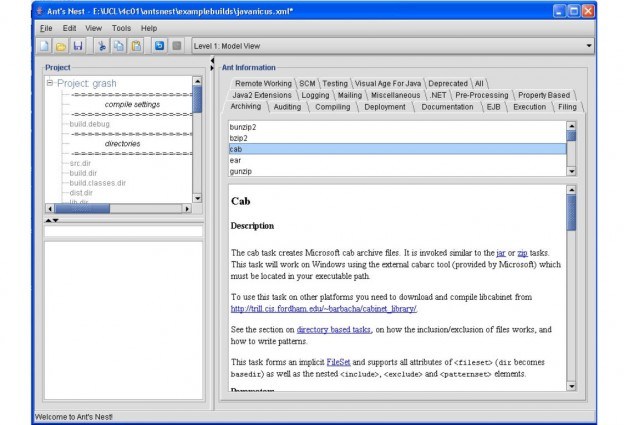
Task: Click the gray stop toolbar icon
Action: 176,46
